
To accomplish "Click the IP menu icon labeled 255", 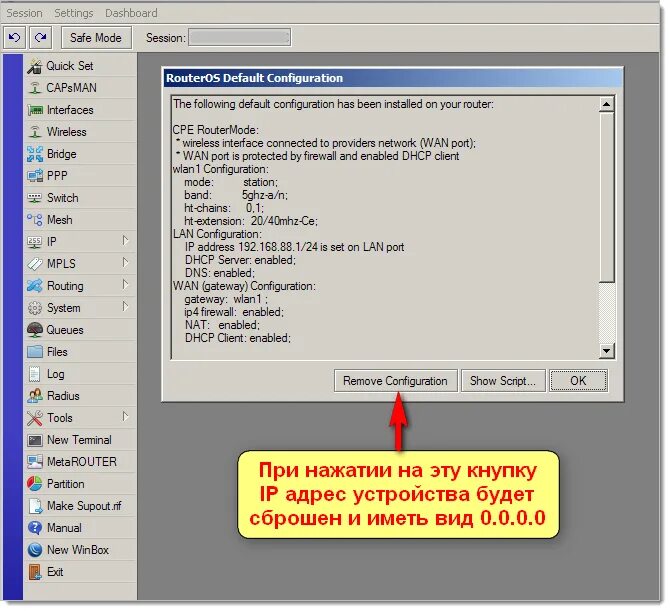I will coord(35,242).
